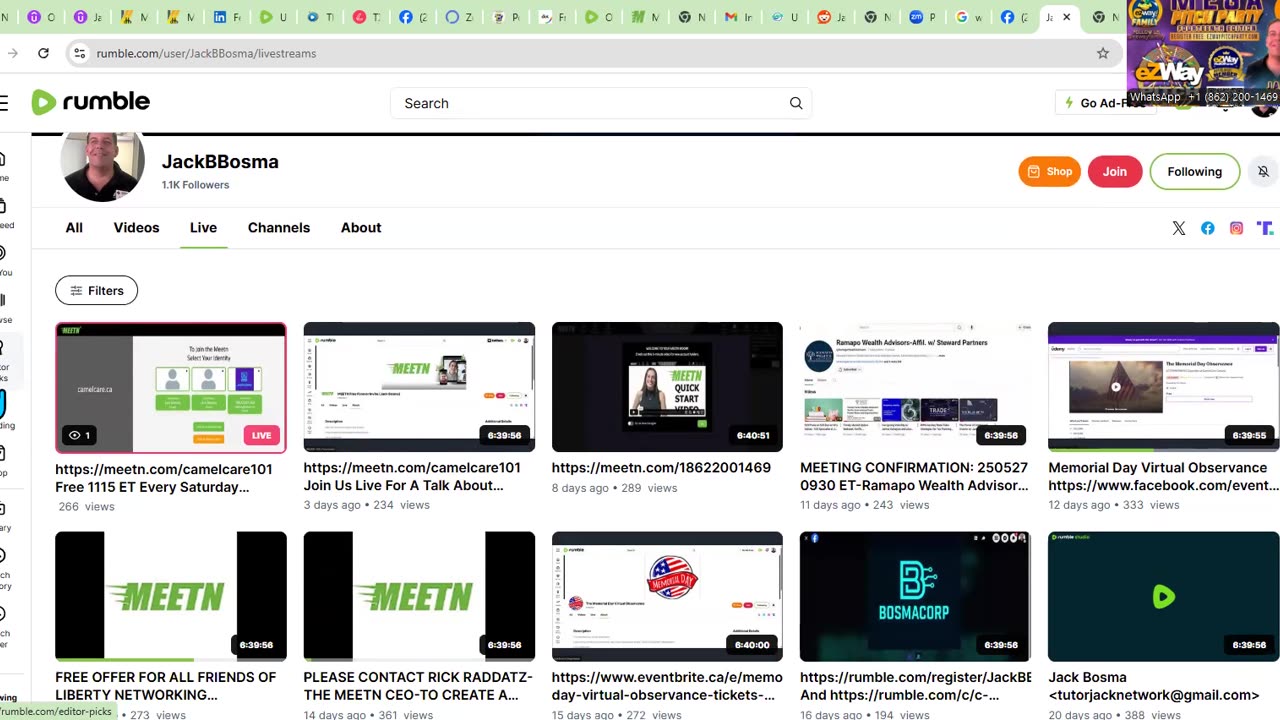Open title 'https://meetn.com/18622001469'

pos(661,467)
